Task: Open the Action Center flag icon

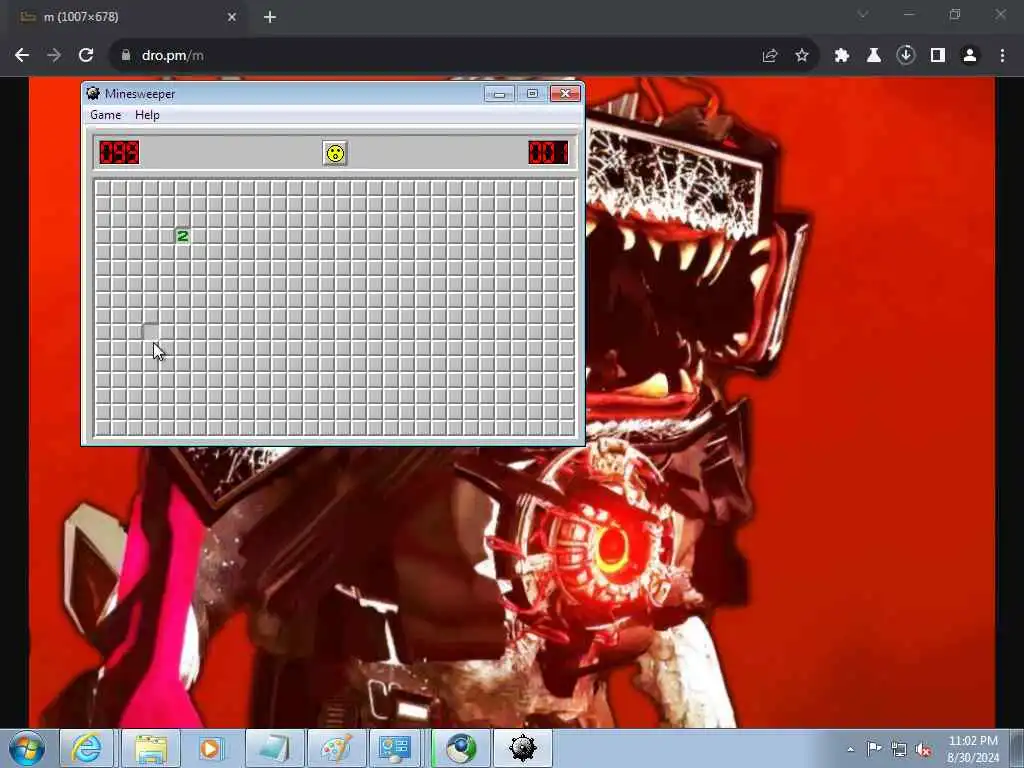Action: tap(874, 748)
